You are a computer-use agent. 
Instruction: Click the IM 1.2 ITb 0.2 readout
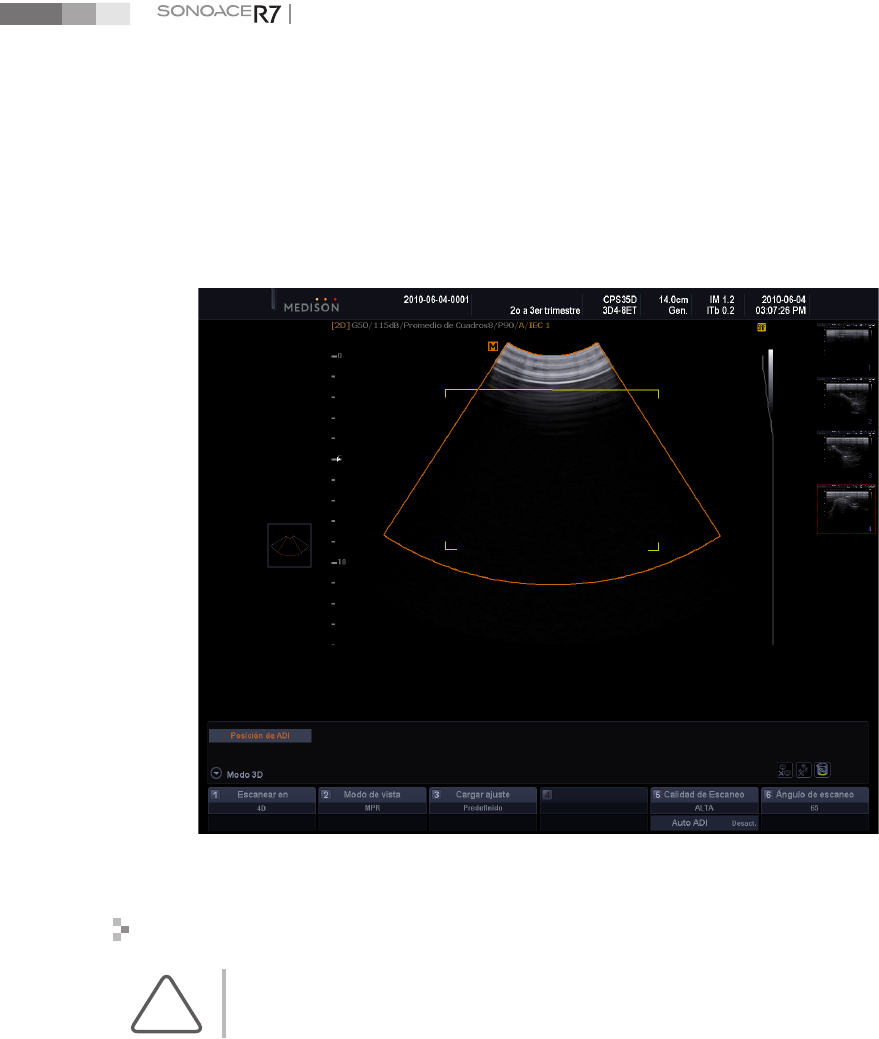pyautogui.click(x=720, y=305)
